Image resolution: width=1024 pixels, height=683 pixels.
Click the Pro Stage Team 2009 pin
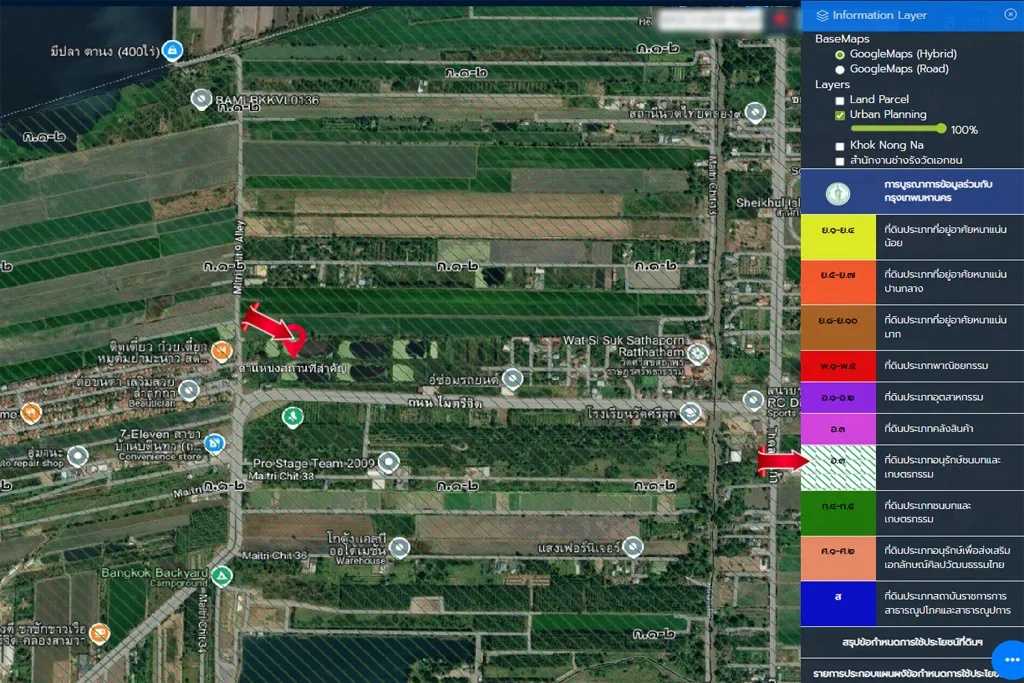389,462
